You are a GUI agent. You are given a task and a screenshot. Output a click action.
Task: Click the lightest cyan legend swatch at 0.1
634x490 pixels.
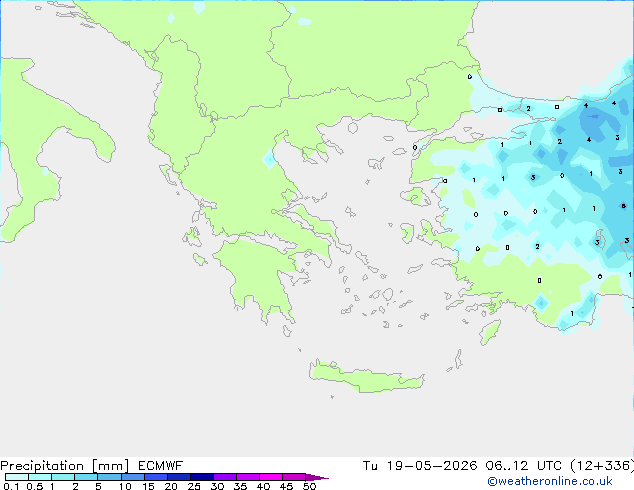coord(17,477)
